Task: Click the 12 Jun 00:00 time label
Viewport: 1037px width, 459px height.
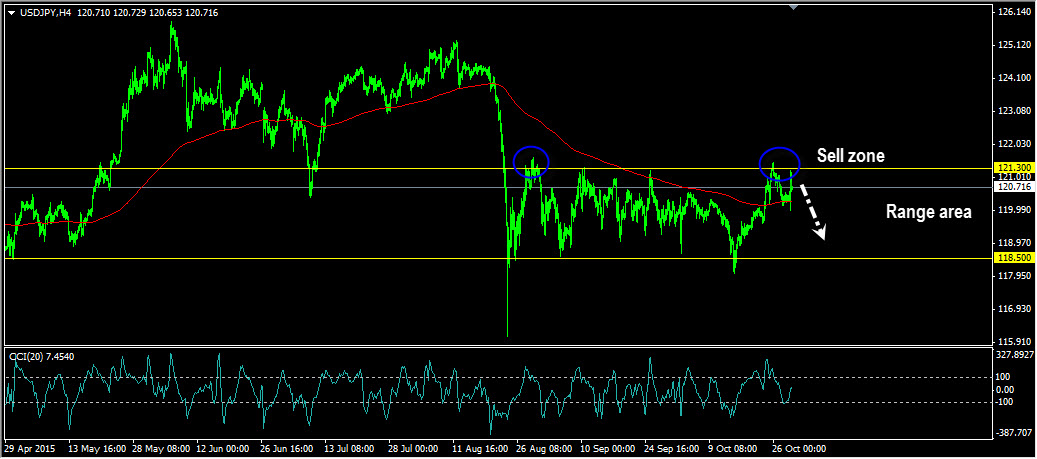Action: (224, 448)
